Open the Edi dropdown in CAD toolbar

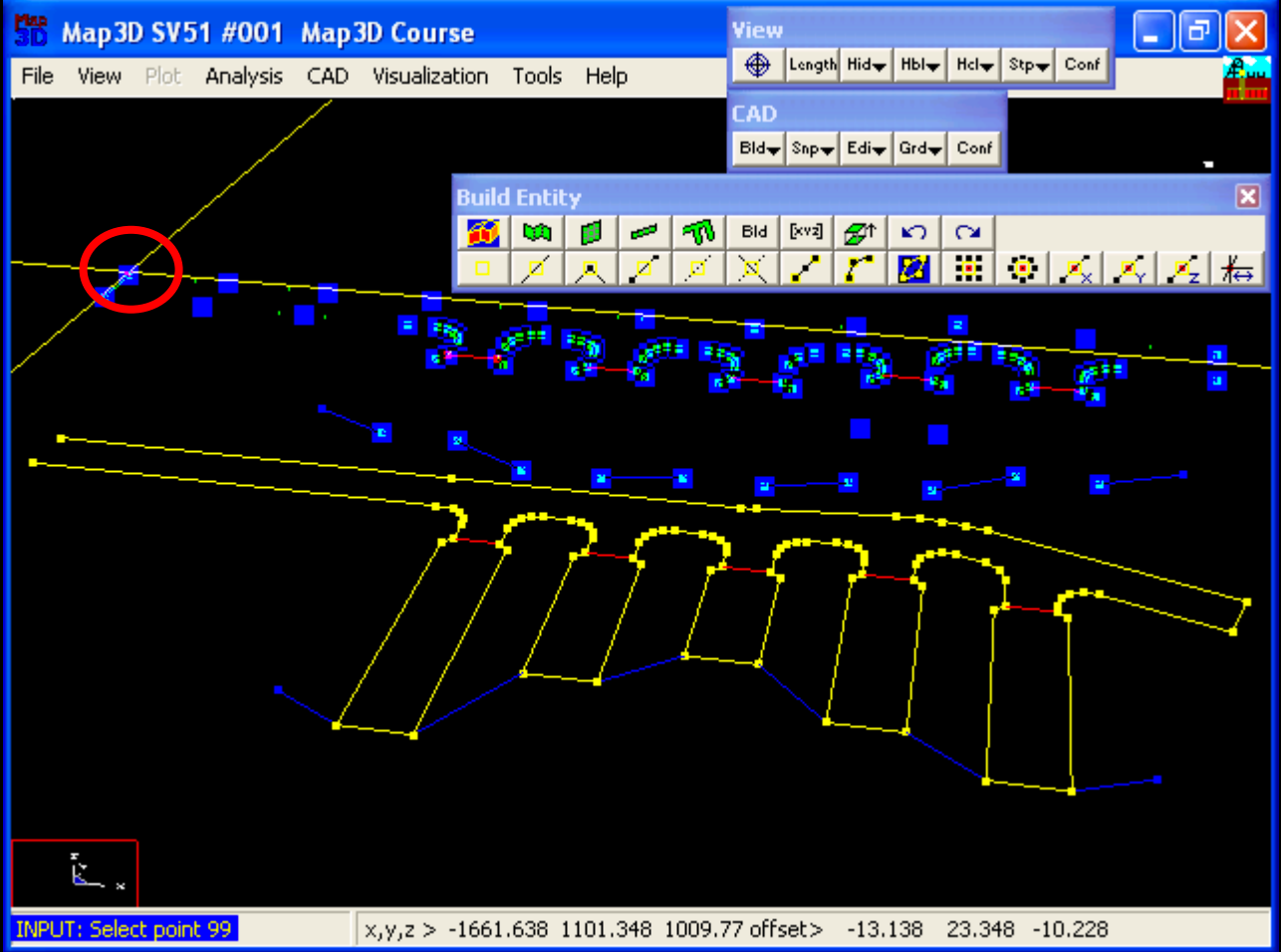point(867,148)
